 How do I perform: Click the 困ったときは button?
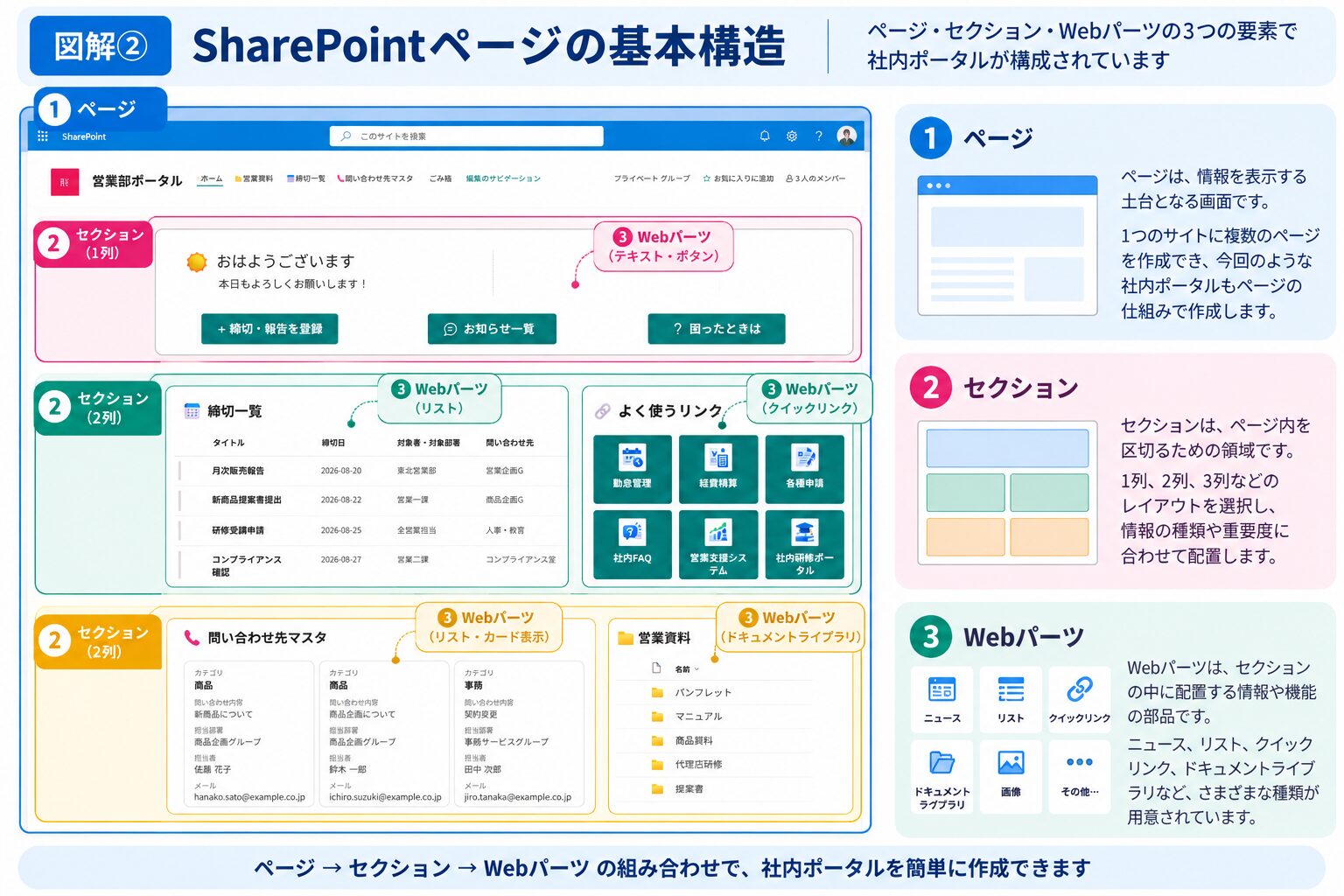coord(717,329)
